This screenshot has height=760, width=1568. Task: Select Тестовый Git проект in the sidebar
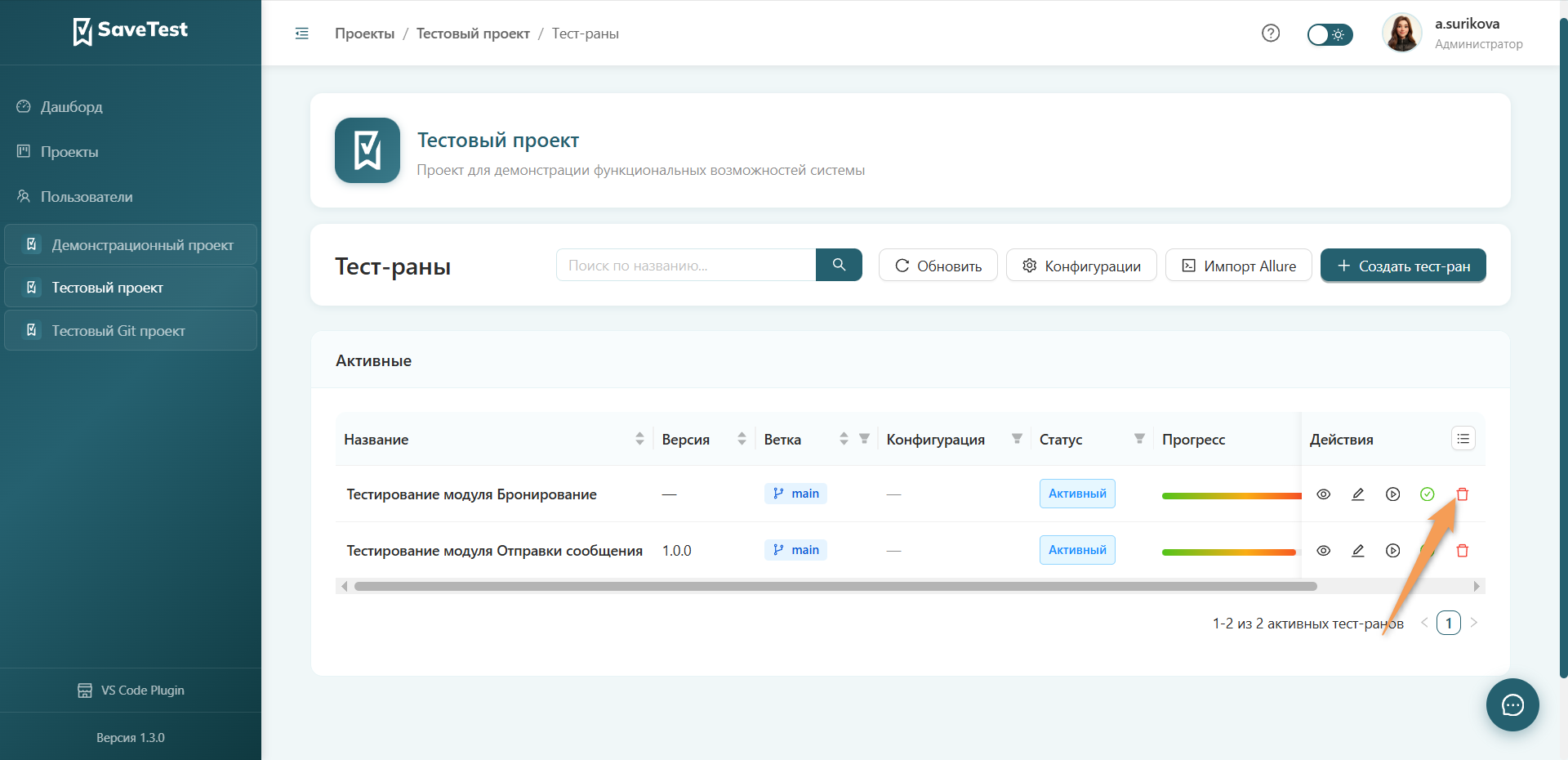(131, 331)
